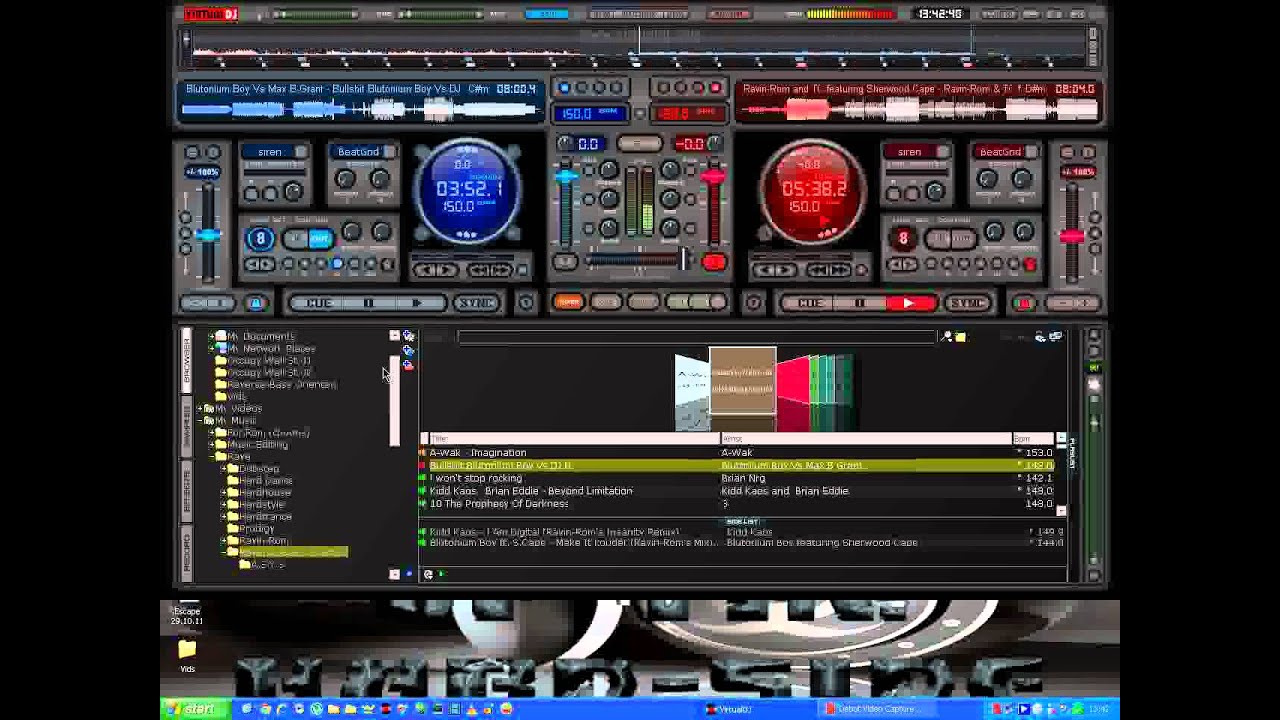
Task: Open the vertical PLAYLIST tab
Action: 1072,454
